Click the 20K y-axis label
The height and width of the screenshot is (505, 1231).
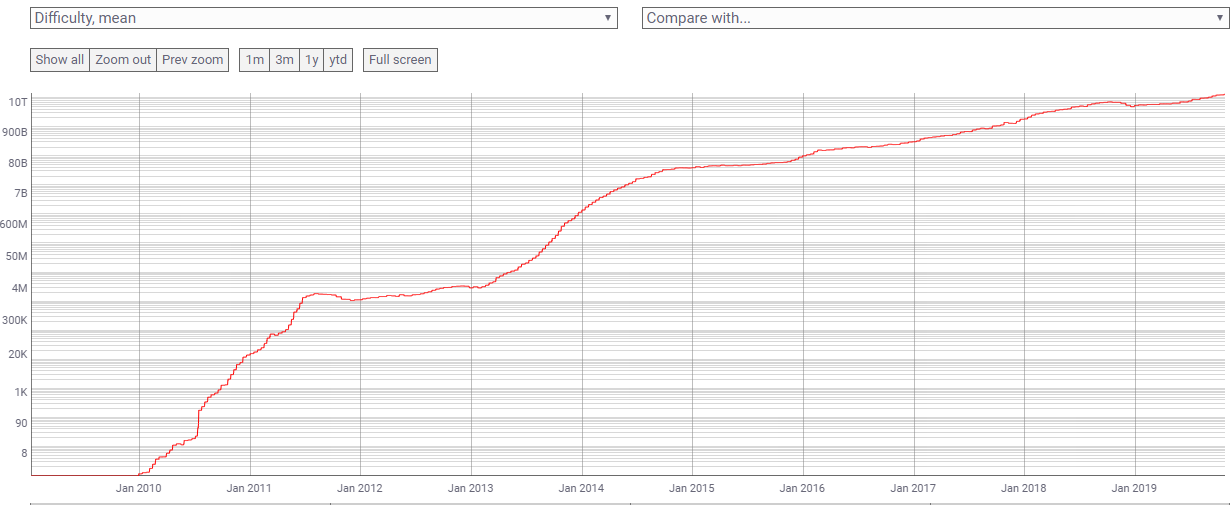click(17, 355)
